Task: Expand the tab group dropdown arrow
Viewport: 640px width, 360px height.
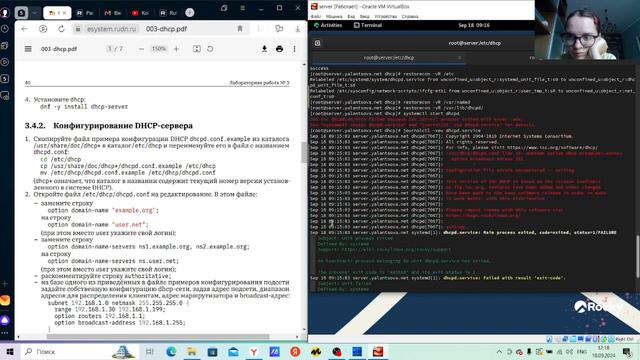Action: [35, 13]
